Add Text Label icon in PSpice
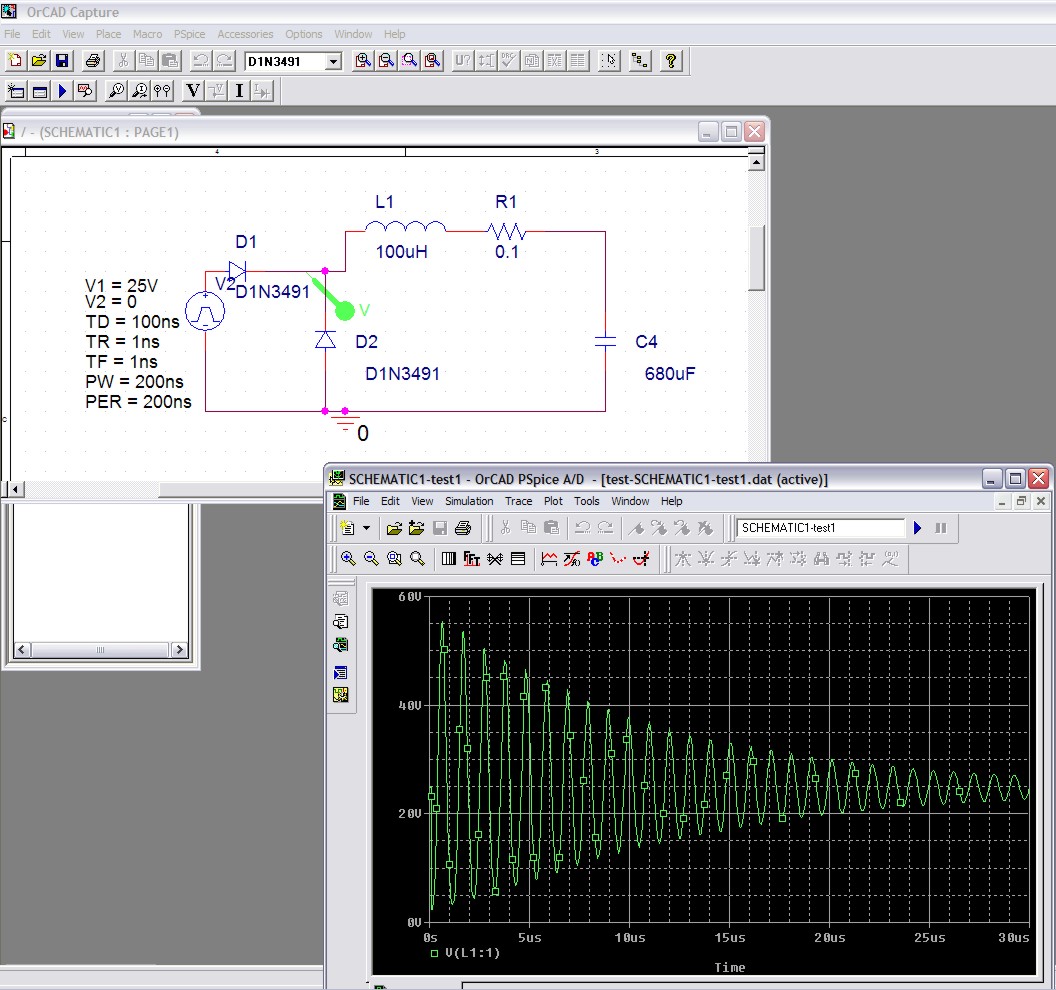 click(x=595, y=558)
